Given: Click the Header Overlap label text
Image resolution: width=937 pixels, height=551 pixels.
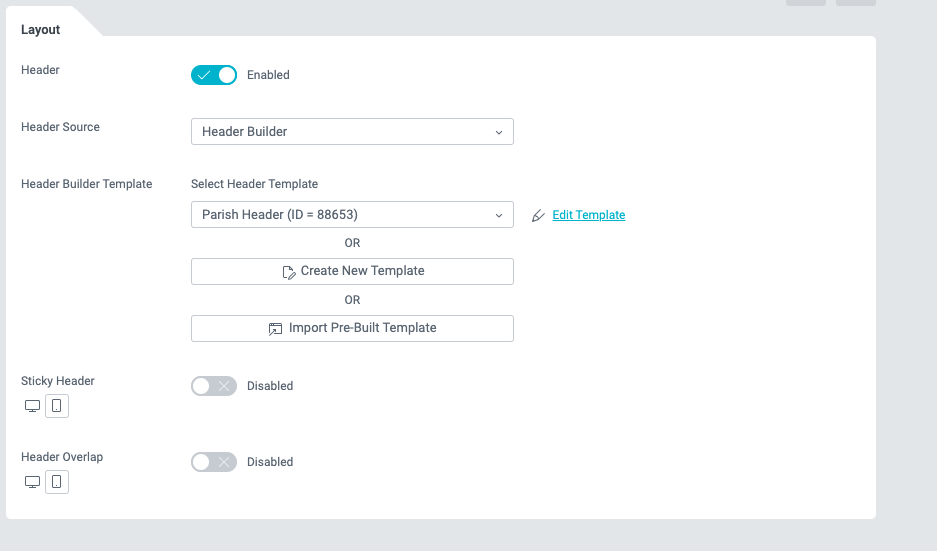Looking at the screenshot, I should click(62, 457).
